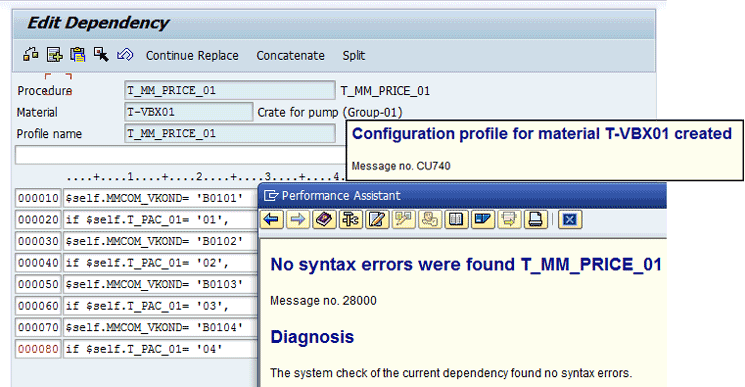Click the Split button
This screenshot has width=745, height=387.
pos(353,56)
